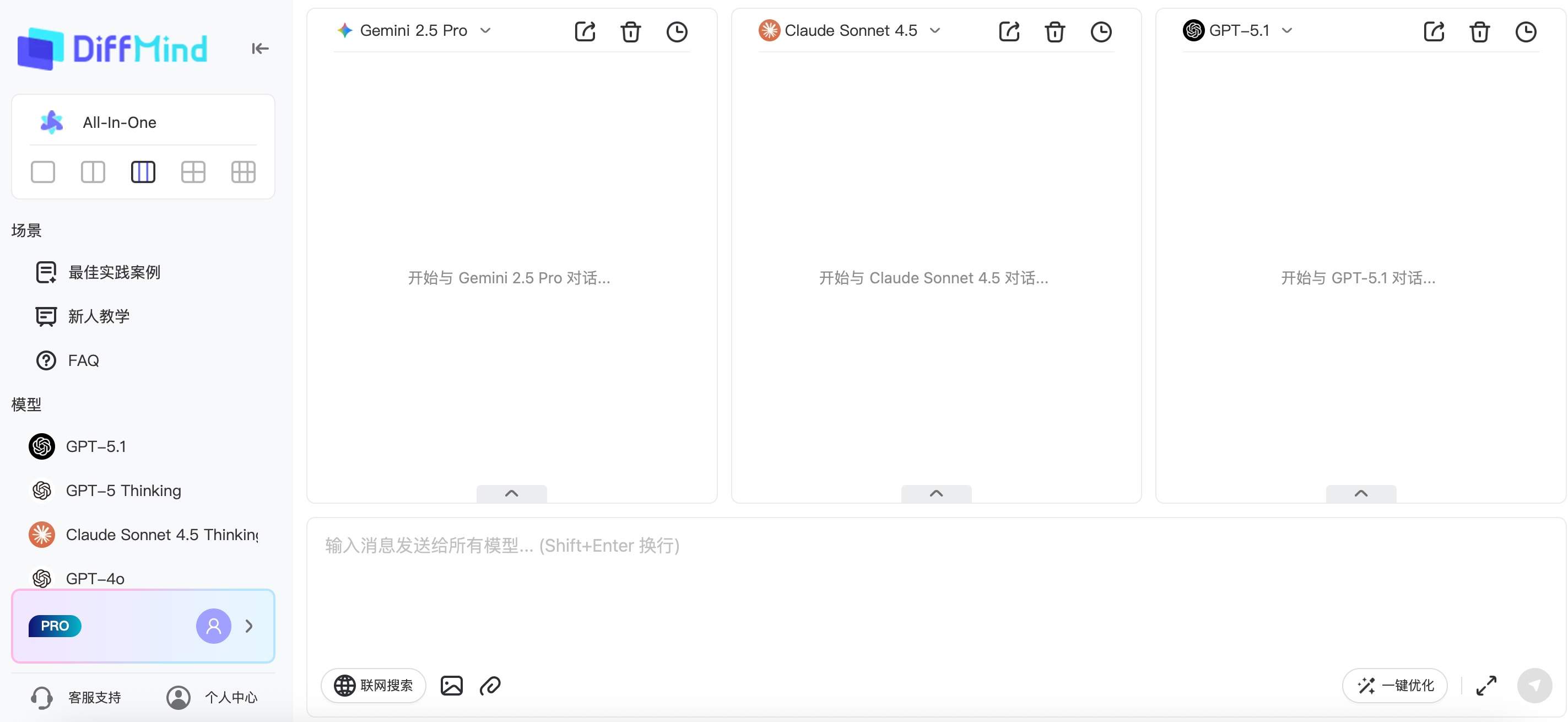The image size is (1568, 722).
Task: Expand the message input to fullscreen
Action: tap(1486, 686)
